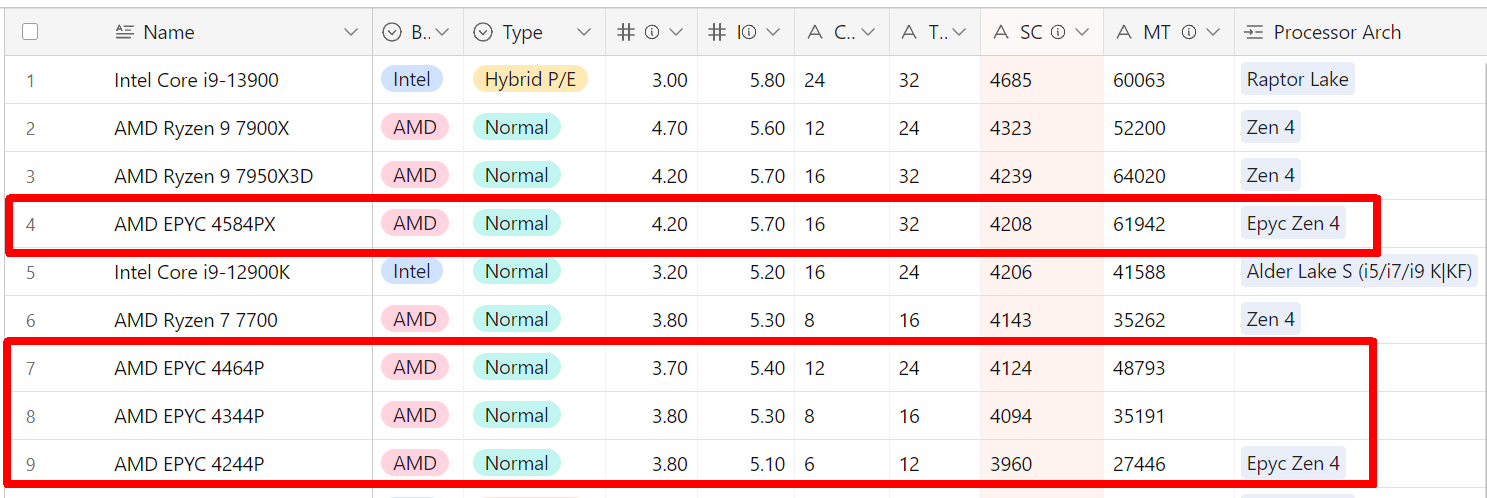The image size is (1487, 498).
Task: Click the text icon of the MT column
Action: click(1124, 33)
